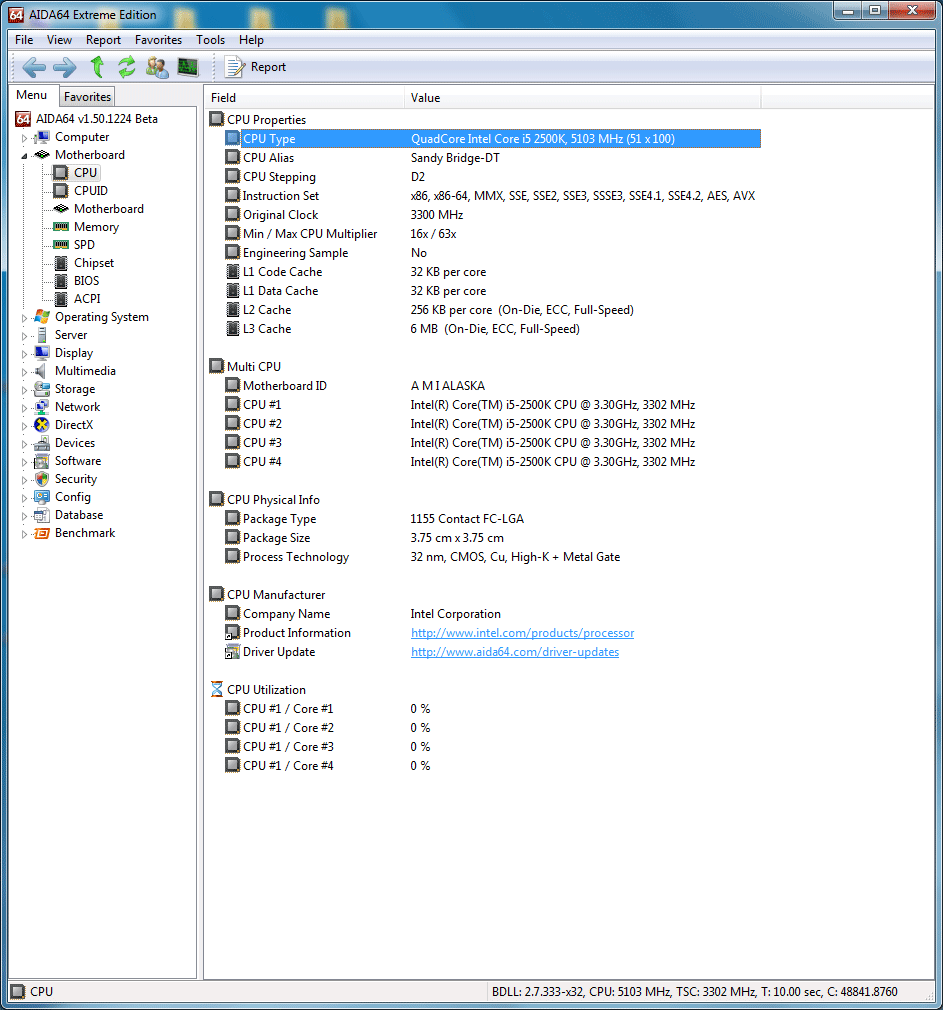Open the Intel products processor link
This screenshot has height=1010, width=943.
[x=522, y=633]
